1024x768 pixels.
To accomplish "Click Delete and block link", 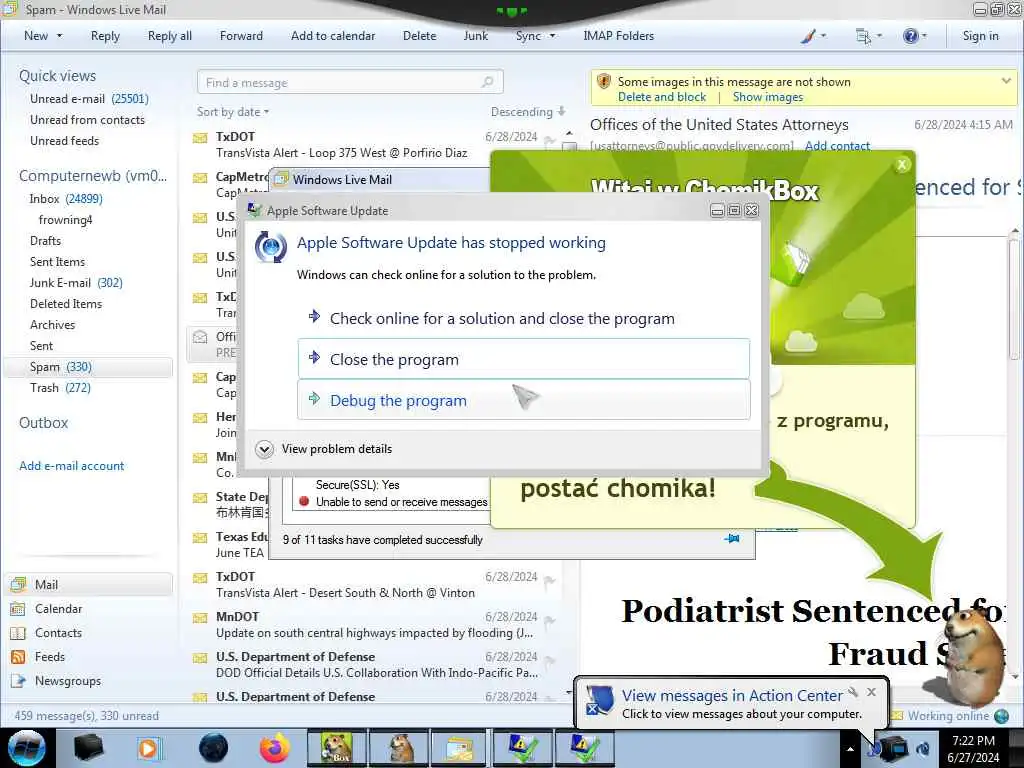I will tap(662, 97).
